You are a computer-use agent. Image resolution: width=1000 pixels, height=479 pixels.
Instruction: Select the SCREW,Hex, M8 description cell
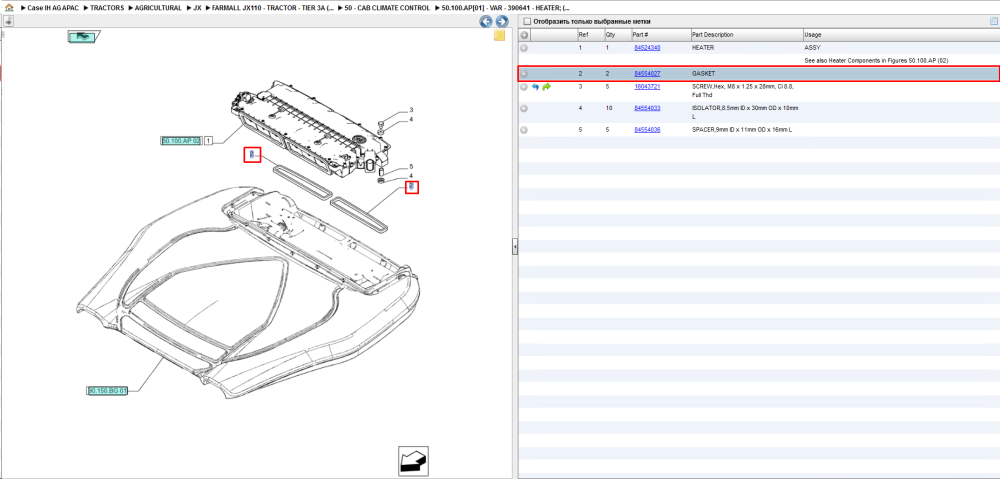744,90
